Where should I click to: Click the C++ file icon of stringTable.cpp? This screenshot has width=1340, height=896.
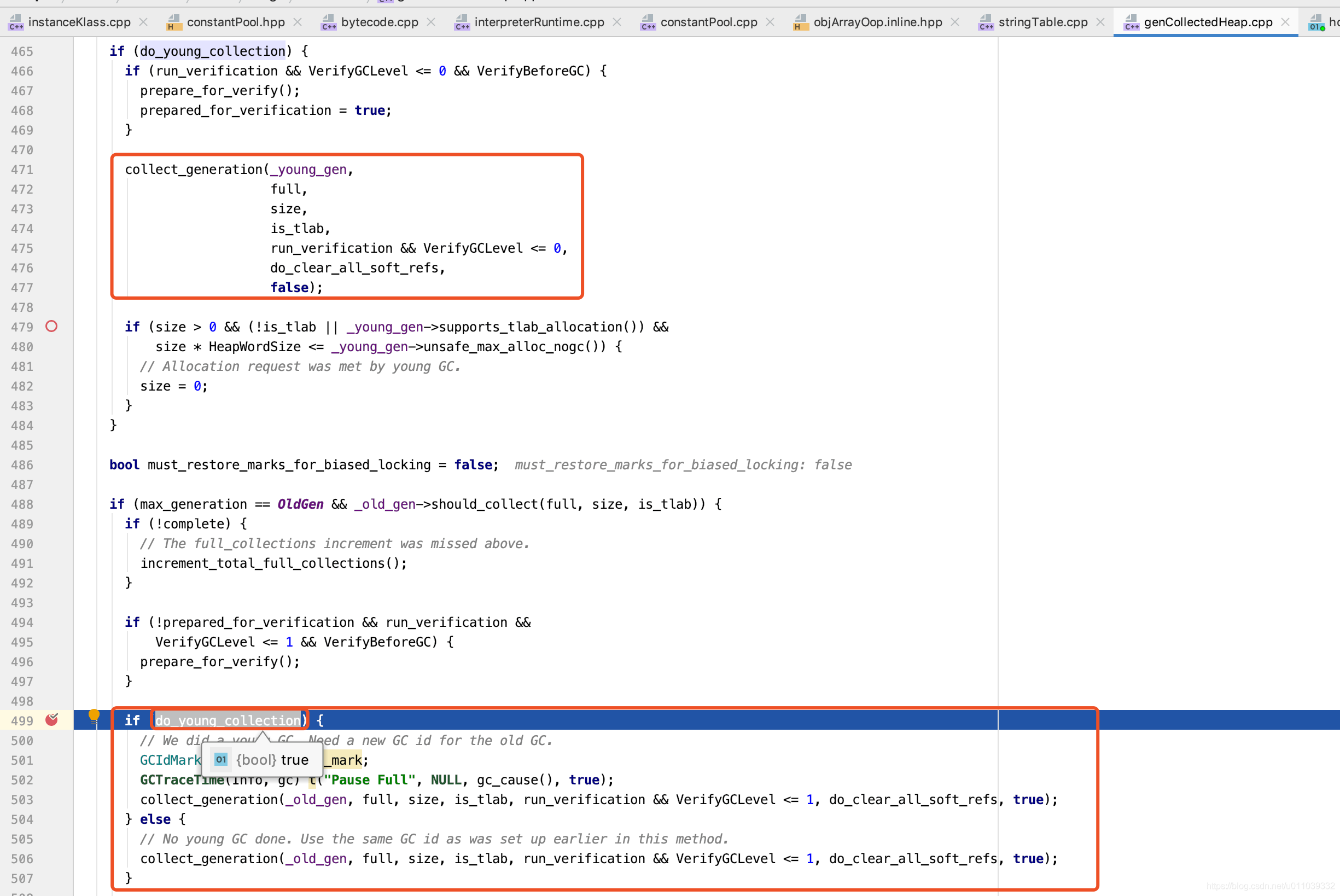(986, 22)
